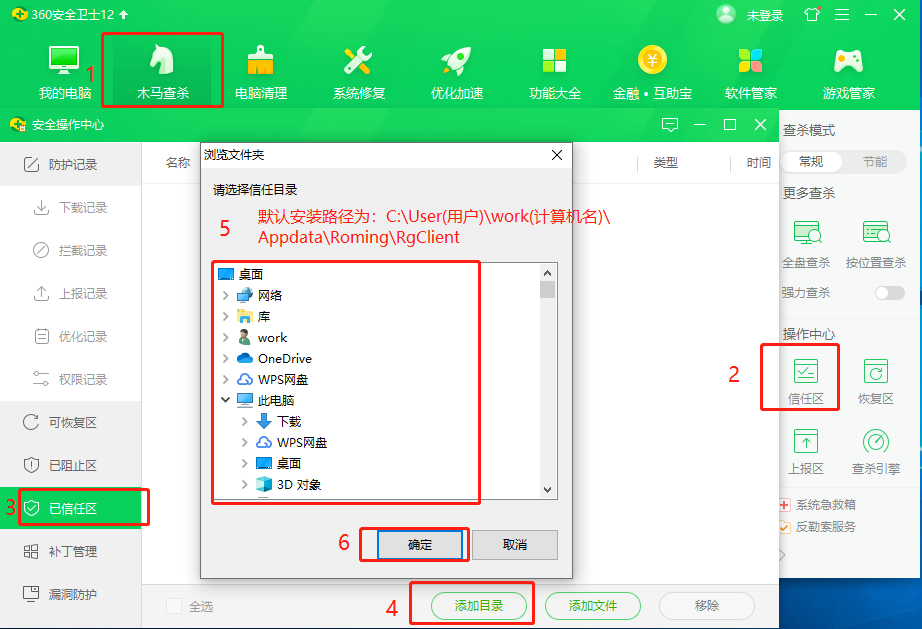Check the 全选 select-all checkbox
Image resolution: width=922 pixels, height=629 pixels.
pyautogui.click(x=175, y=606)
